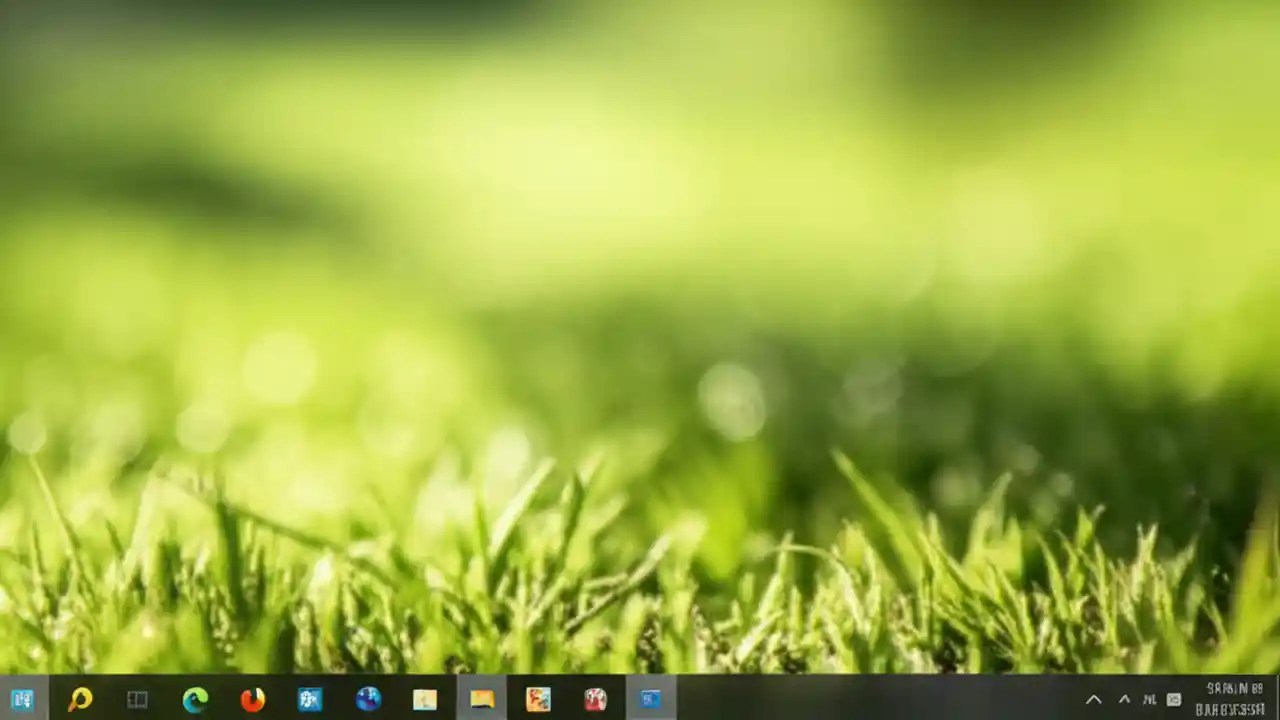Open the globe-shaped browser icon
Image resolution: width=1280 pixels, height=720 pixels.
click(x=367, y=699)
